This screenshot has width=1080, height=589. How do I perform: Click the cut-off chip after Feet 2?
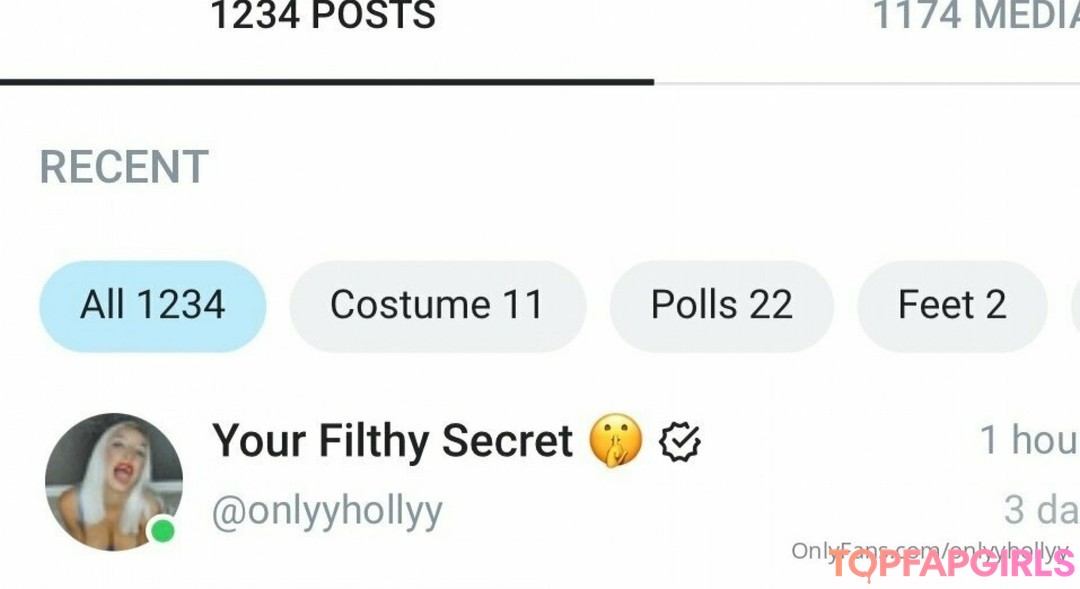pyautogui.click(x=1075, y=306)
